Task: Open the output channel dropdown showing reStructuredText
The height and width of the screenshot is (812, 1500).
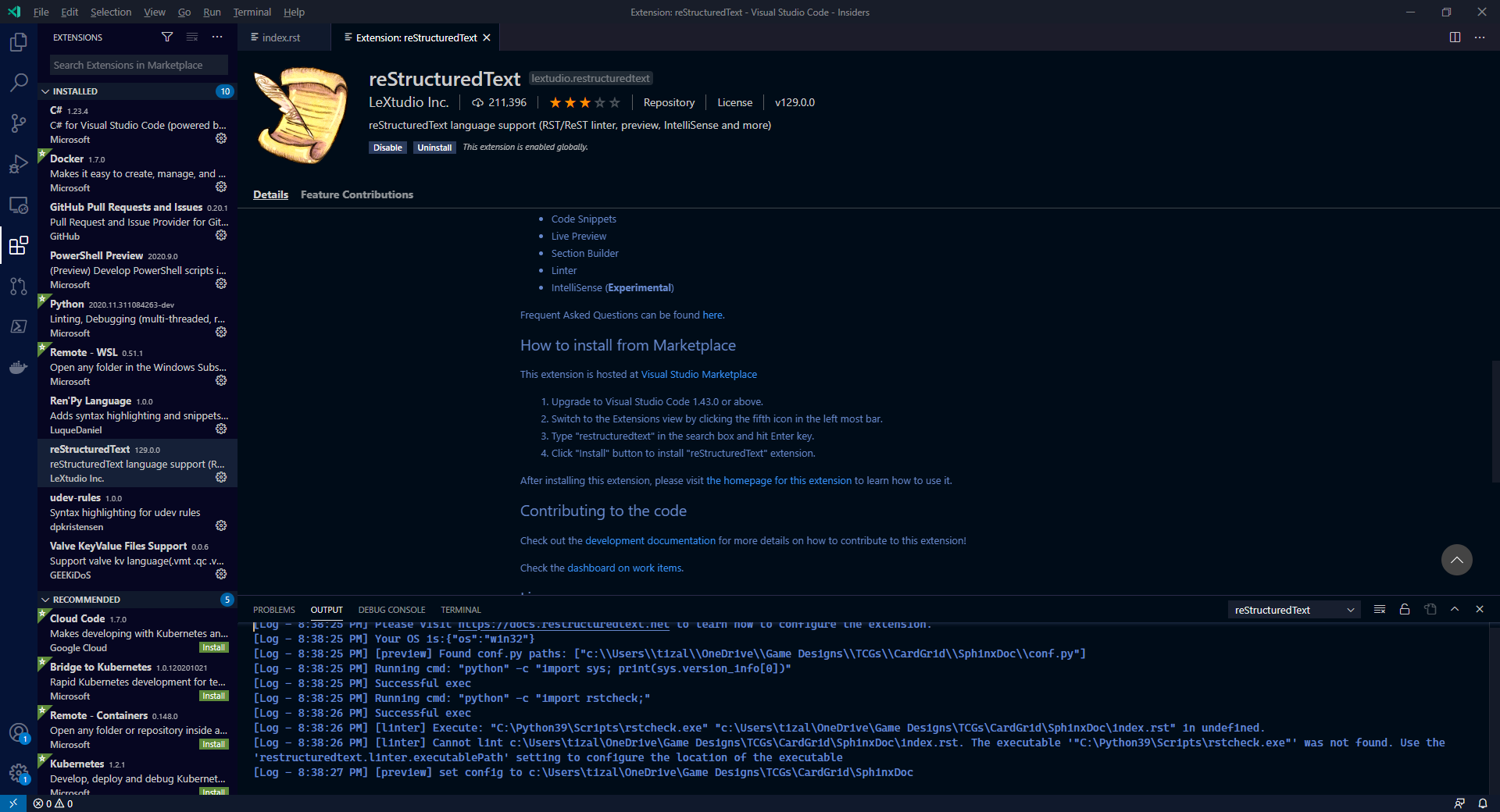Action: (x=1293, y=610)
